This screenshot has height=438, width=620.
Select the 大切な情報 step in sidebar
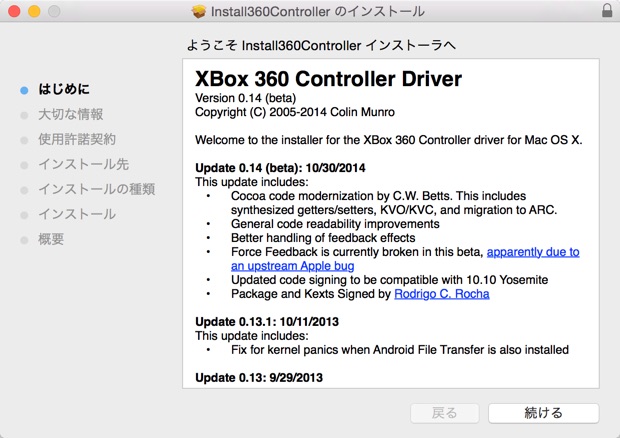(x=70, y=114)
